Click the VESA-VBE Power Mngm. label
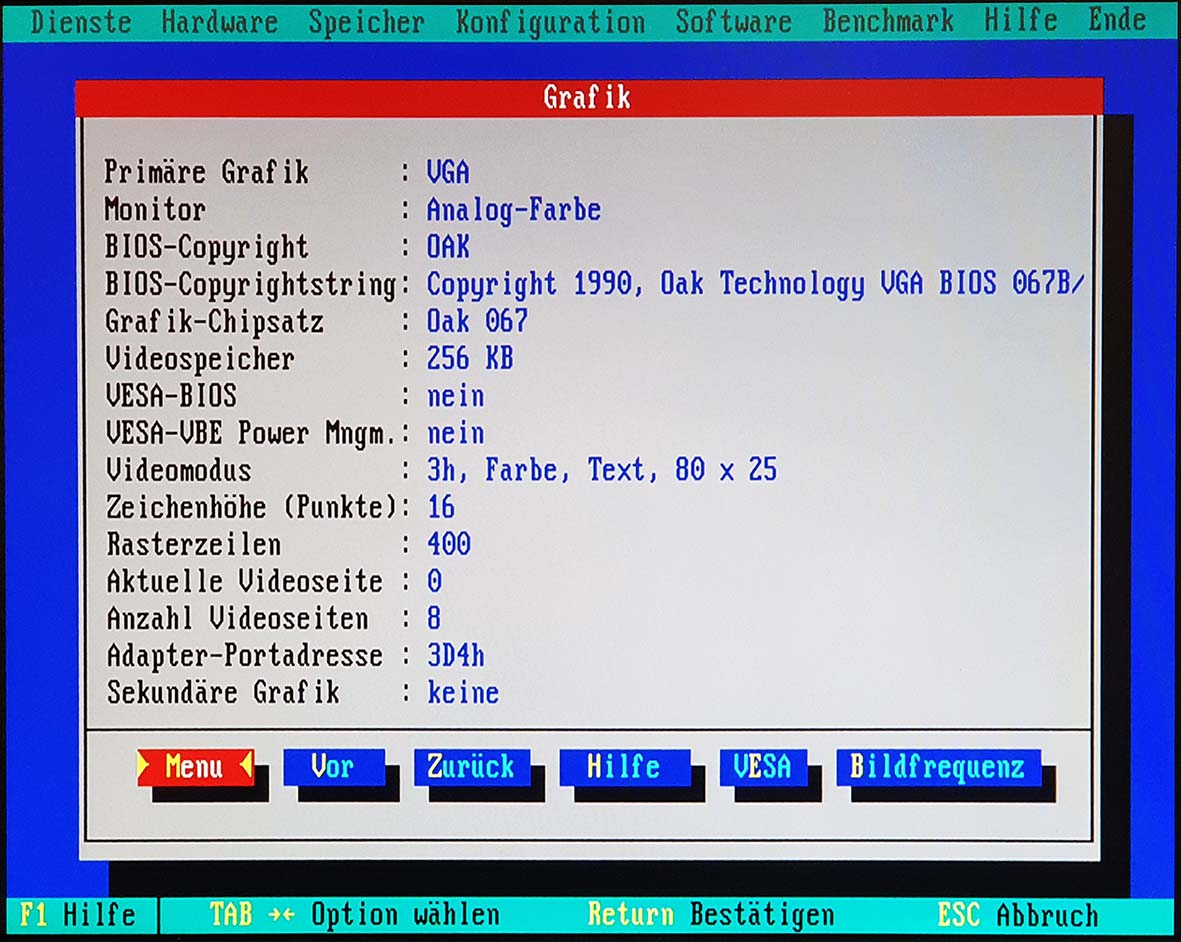The width and height of the screenshot is (1181, 942). click(252, 434)
